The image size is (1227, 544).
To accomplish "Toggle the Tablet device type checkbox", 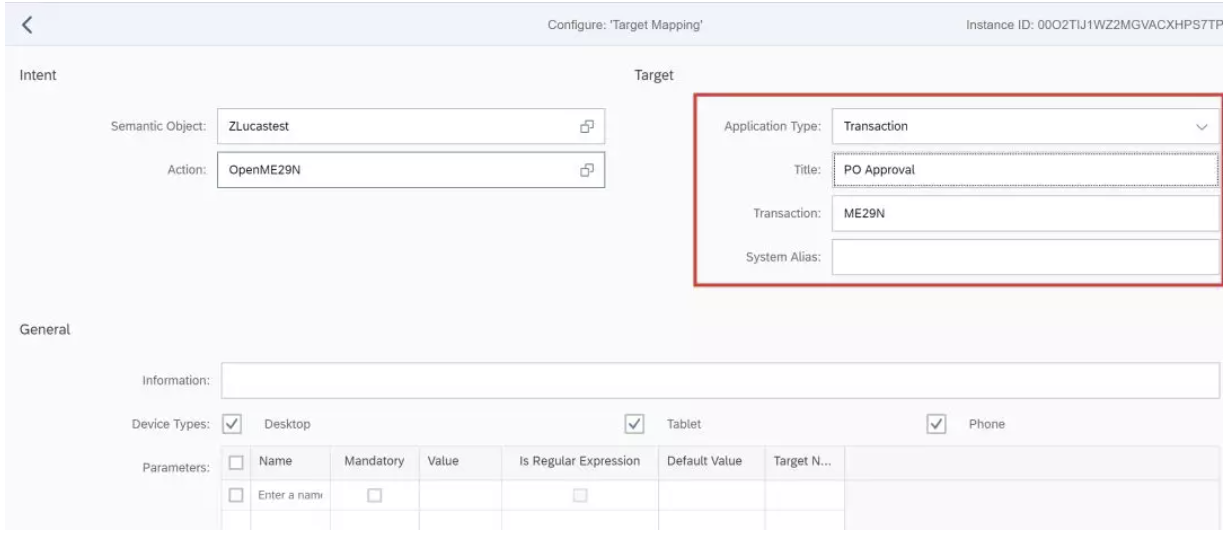I will (633, 424).
